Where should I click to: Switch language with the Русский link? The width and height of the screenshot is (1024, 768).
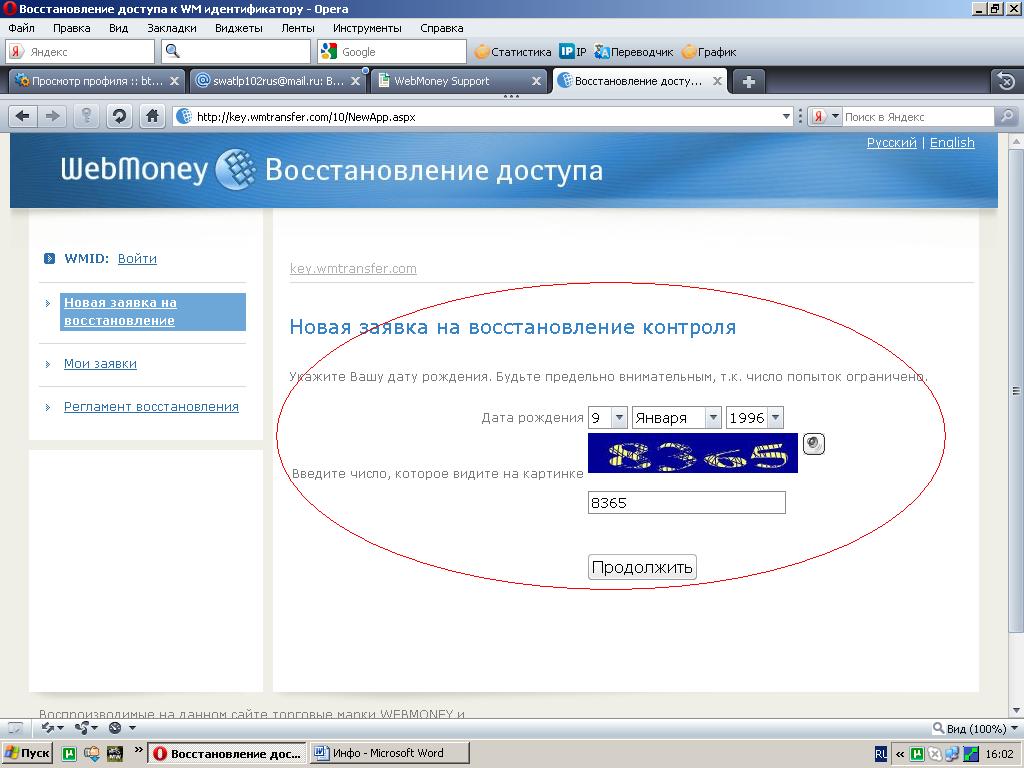[891, 142]
